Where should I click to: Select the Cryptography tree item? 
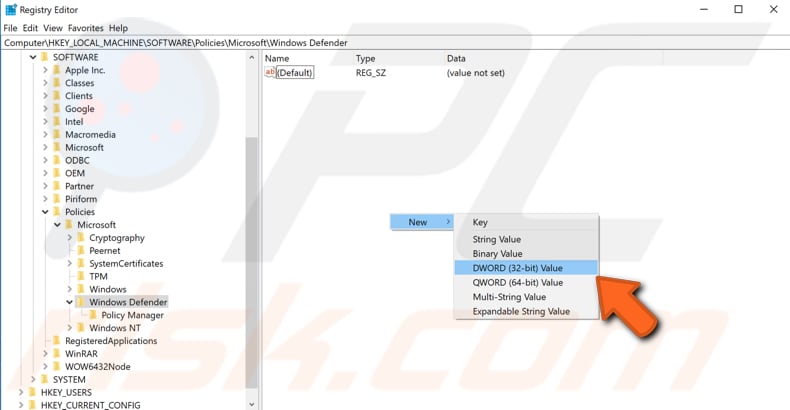pyautogui.click(x=117, y=238)
